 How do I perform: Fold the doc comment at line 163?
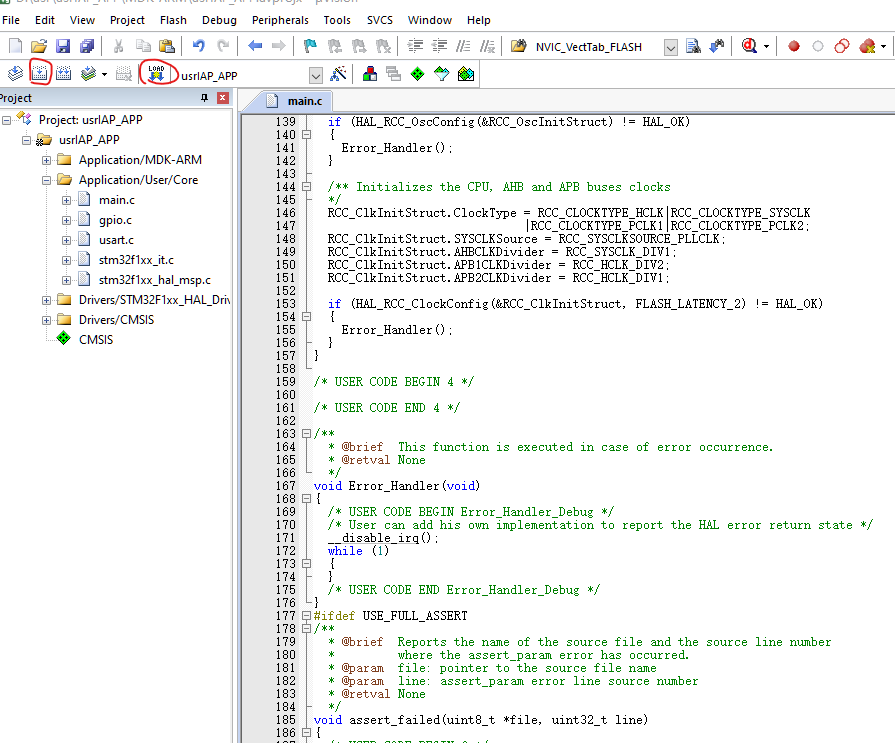point(307,434)
